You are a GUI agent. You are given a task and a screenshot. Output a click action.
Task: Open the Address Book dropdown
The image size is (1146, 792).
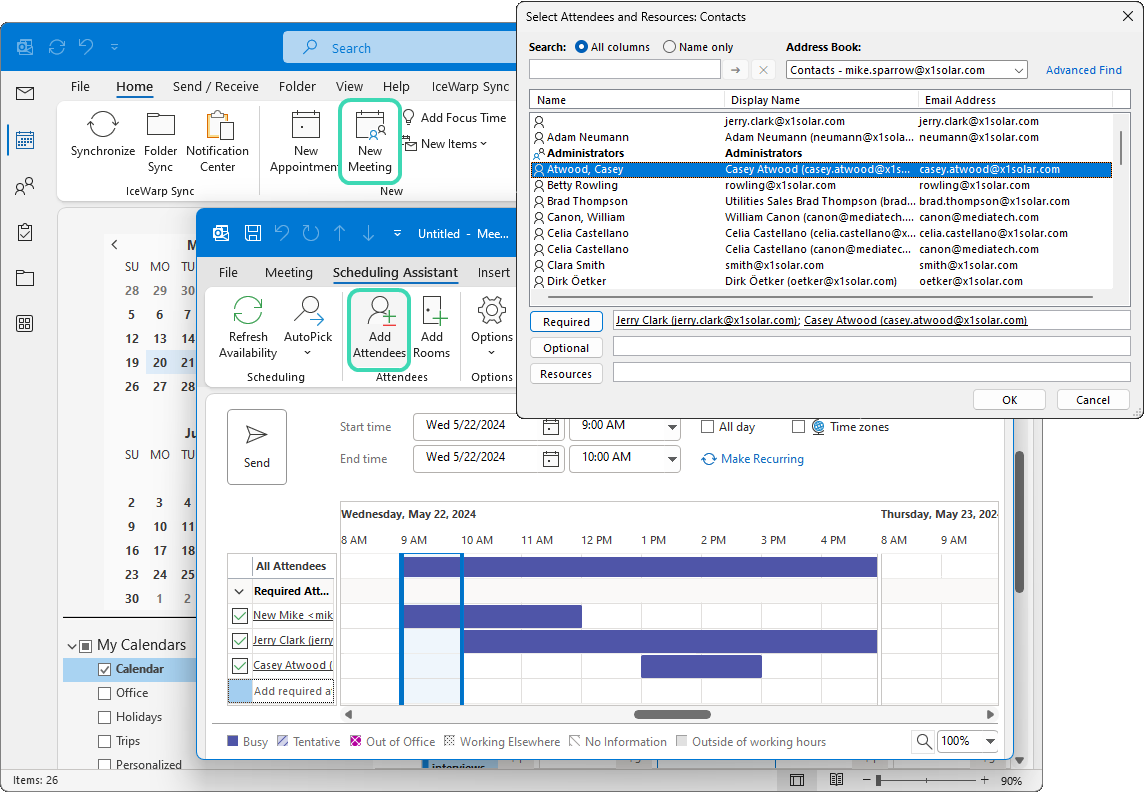(x=1018, y=70)
